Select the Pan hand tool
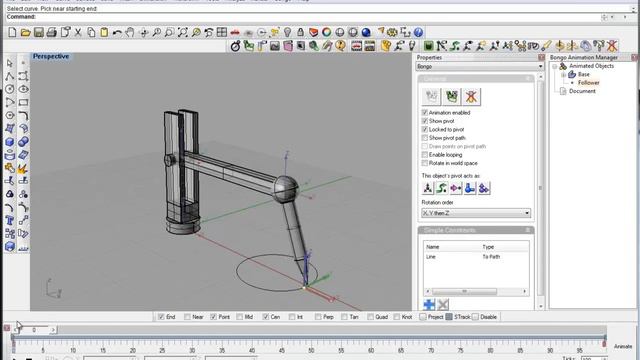The height and width of the screenshot is (360, 640). coord(130,32)
